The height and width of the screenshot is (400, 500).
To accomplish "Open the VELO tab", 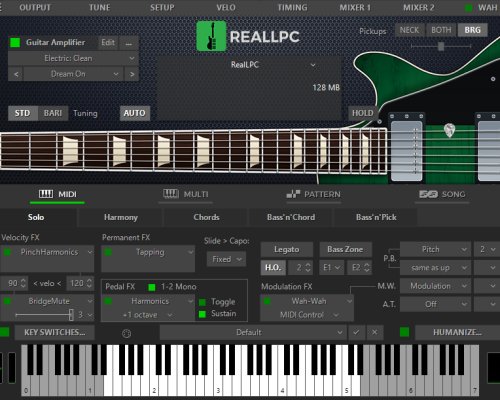I will 226,8.
